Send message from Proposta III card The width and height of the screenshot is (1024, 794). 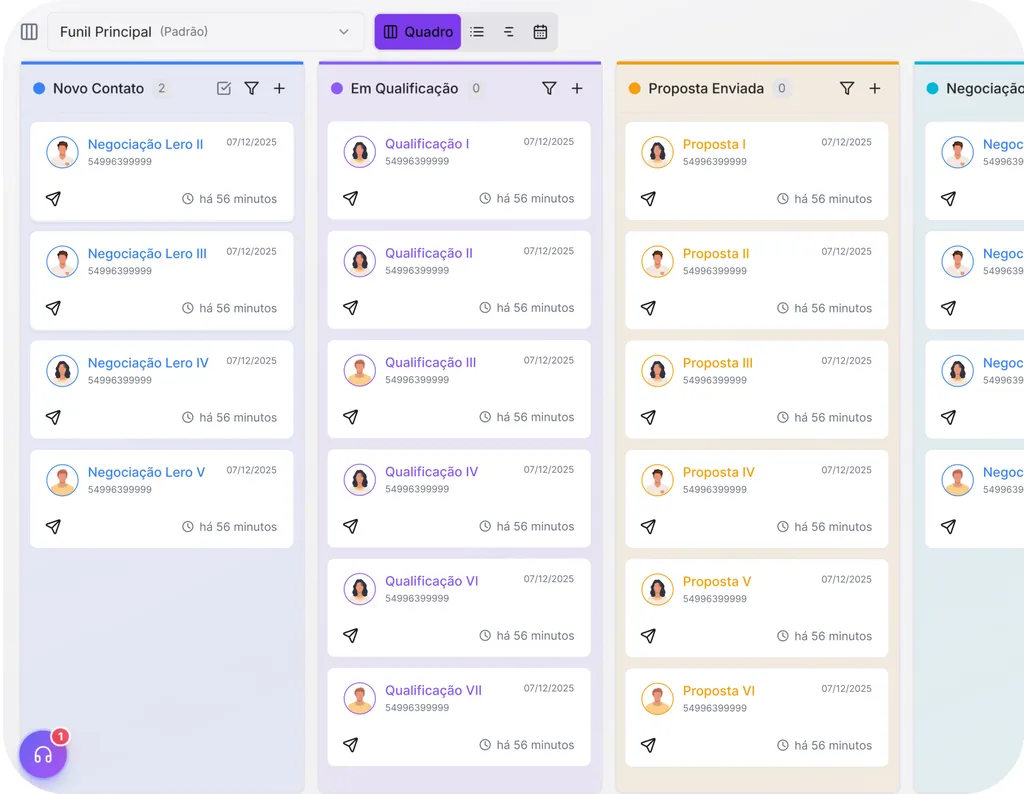click(648, 417)
